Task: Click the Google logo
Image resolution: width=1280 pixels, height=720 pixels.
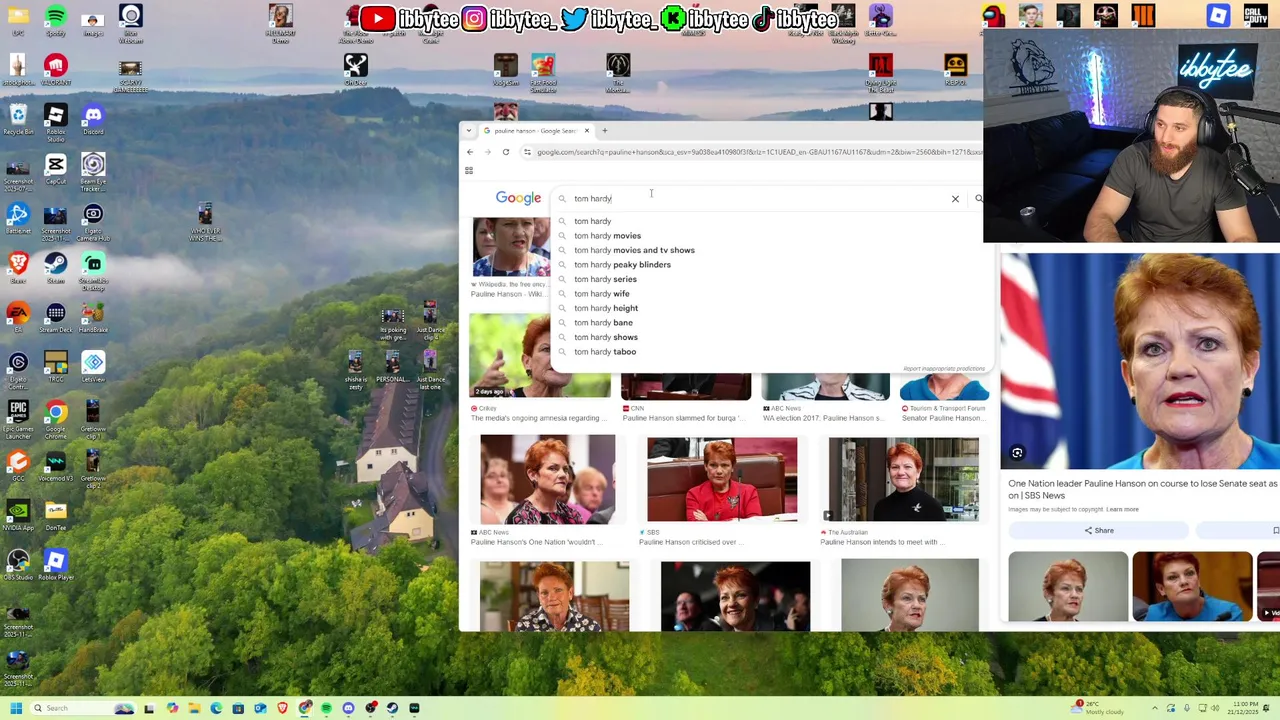Action: click(518, 198)
